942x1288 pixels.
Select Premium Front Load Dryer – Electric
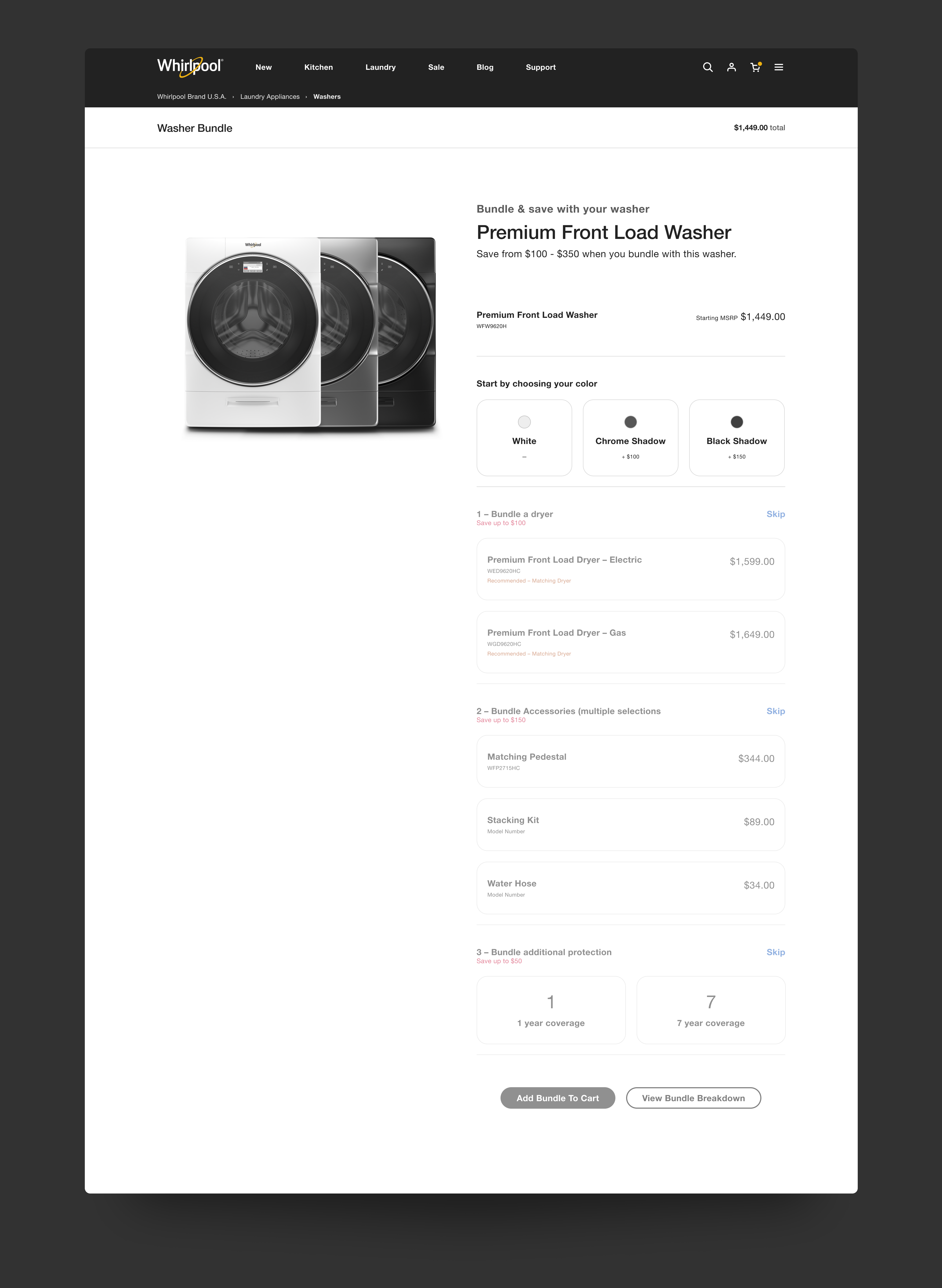point(631,569)
